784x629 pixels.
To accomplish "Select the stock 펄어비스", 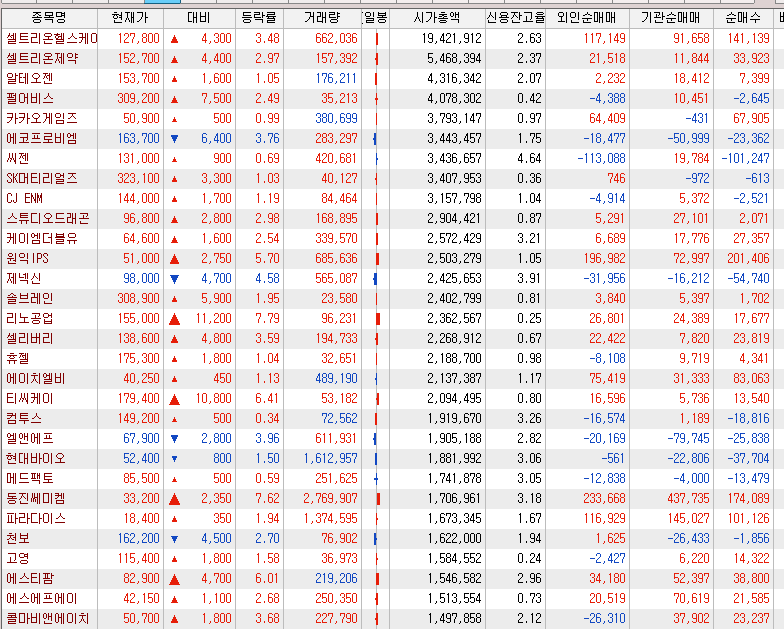I will (30, 98).
